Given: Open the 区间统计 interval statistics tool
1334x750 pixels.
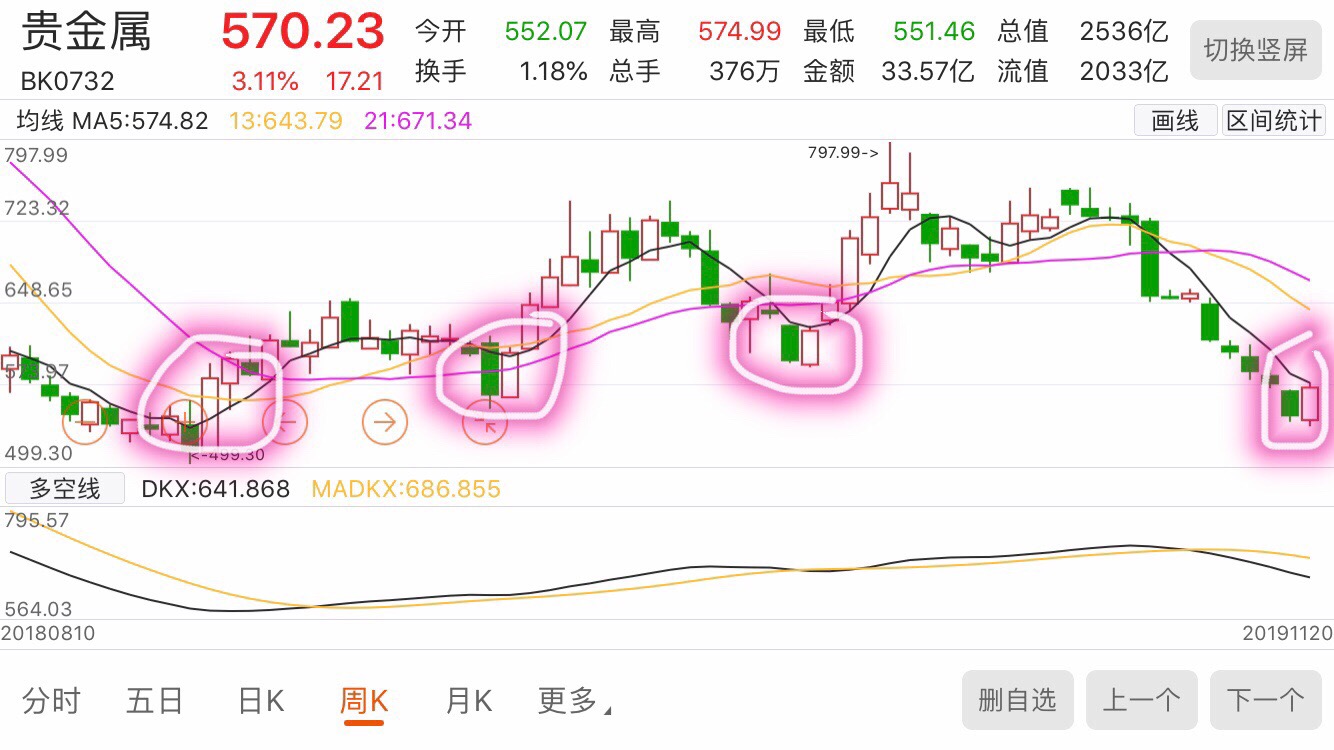Looking at the screenshot, I should coord(1273,119).
